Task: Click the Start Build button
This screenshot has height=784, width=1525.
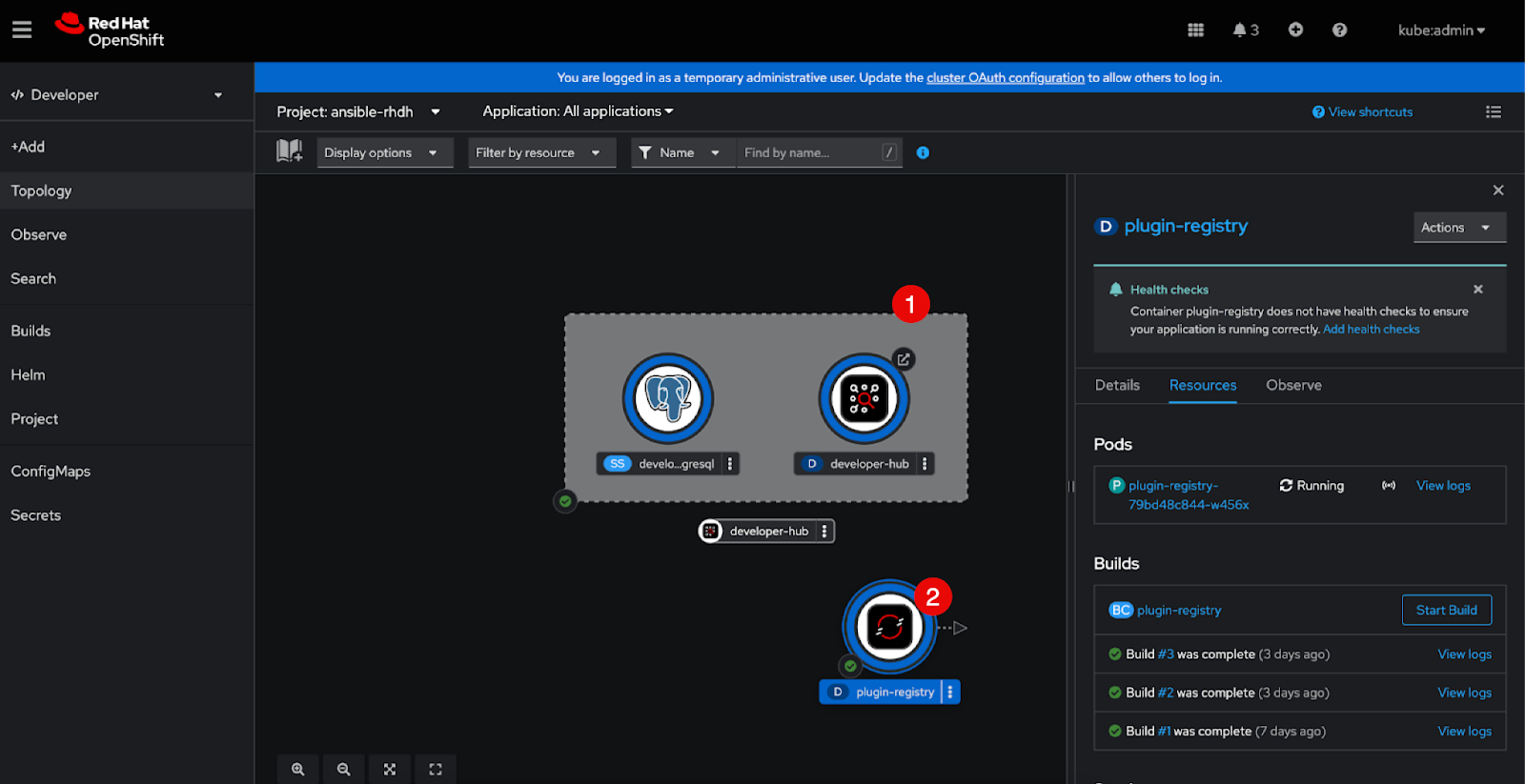Action: pyautogui.click(x=1447, y=610)
